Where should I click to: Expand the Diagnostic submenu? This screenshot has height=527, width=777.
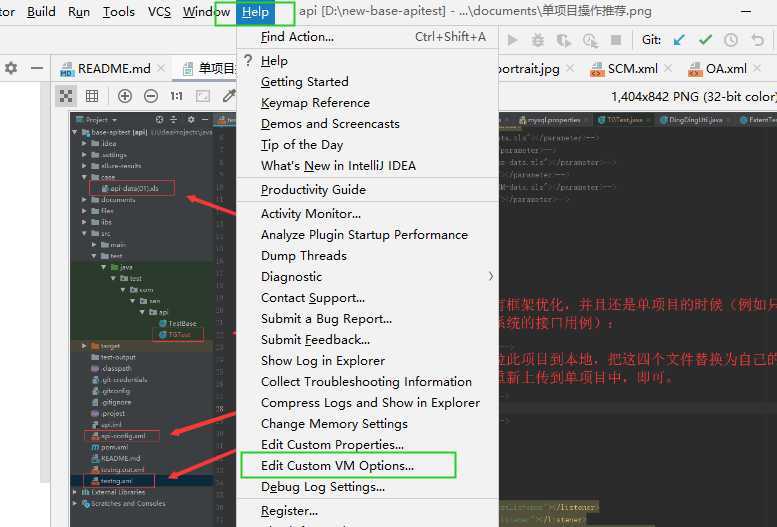368,277
